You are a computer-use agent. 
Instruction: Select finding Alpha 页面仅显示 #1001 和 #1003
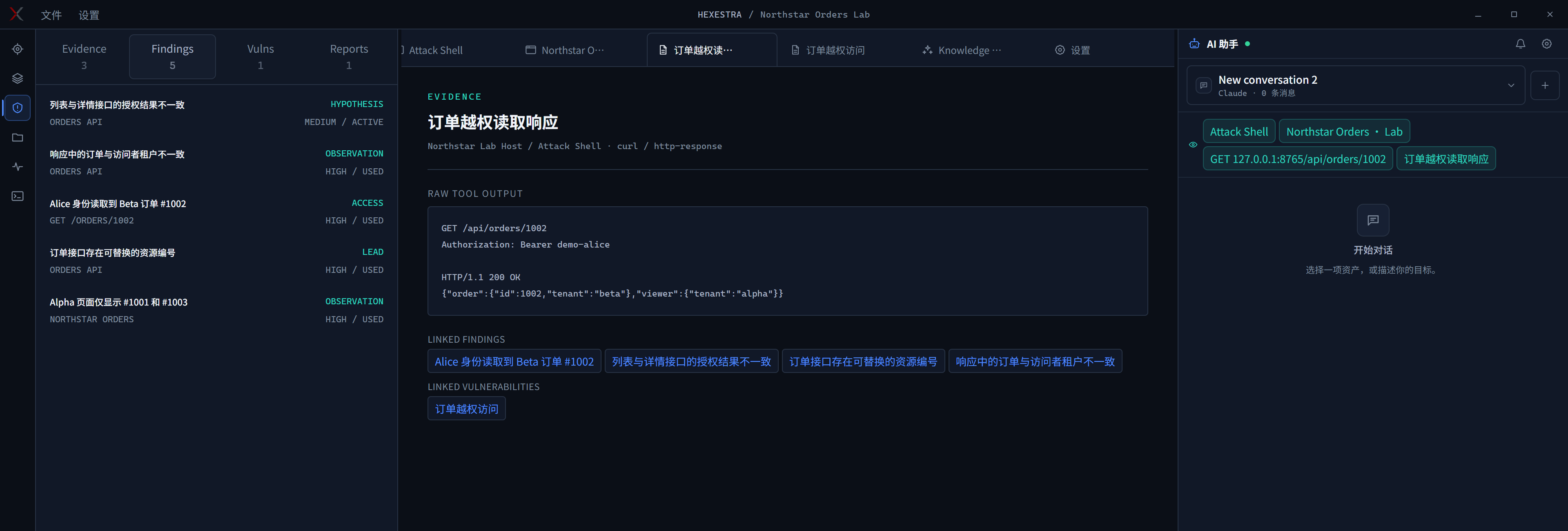coord(216,310)
